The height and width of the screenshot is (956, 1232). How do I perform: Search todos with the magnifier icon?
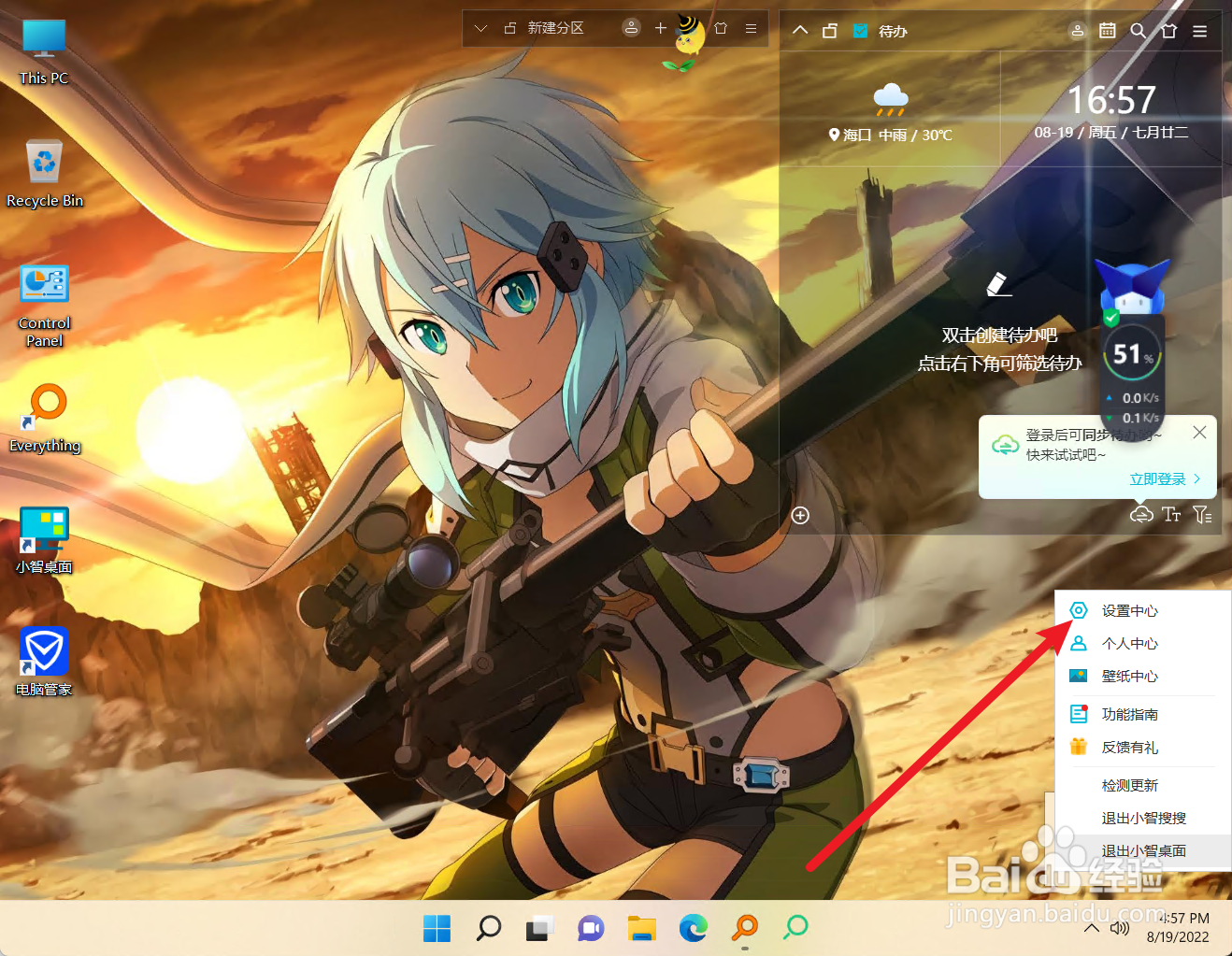click(x=1138, y=31)
